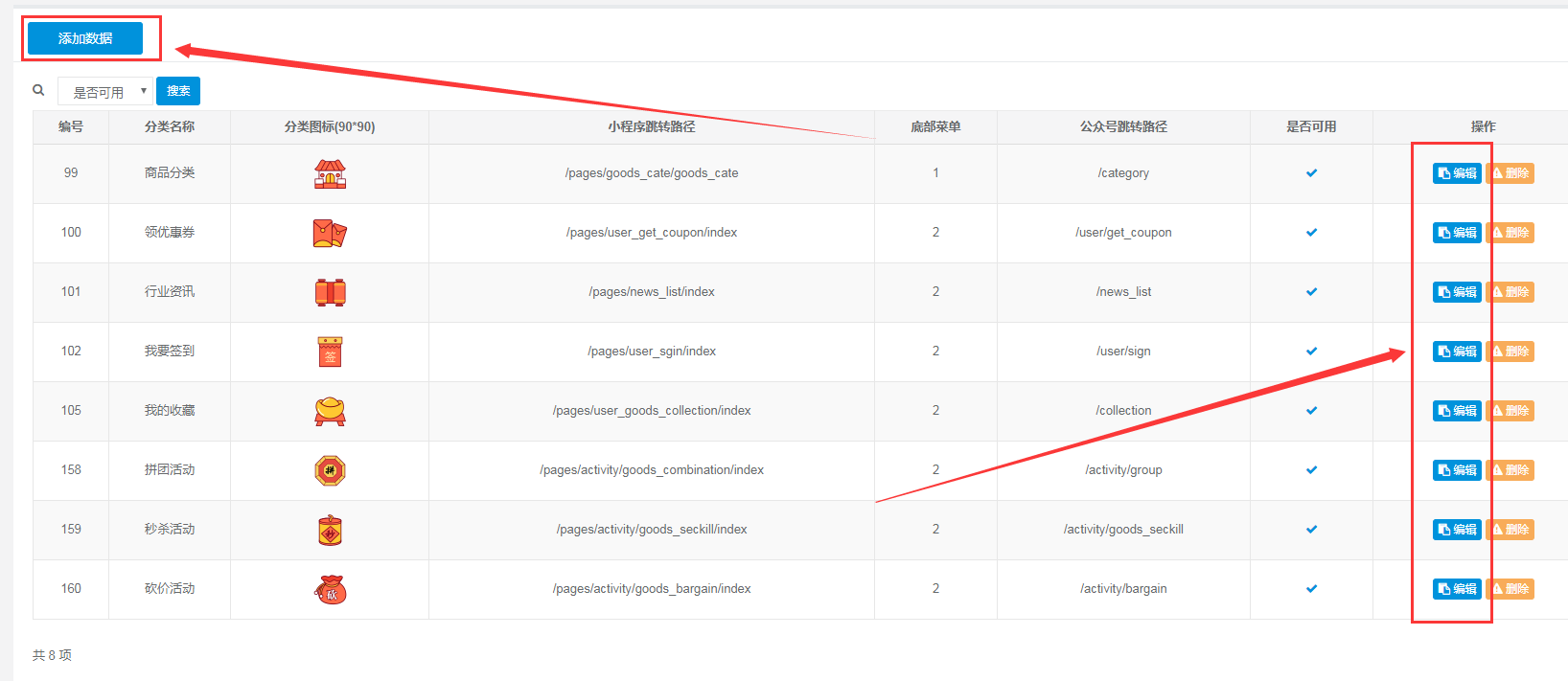Click the 小程序跳转路径 column header
The height and width of the screenshot is (681, 1568).
click(x=652, y=126)
